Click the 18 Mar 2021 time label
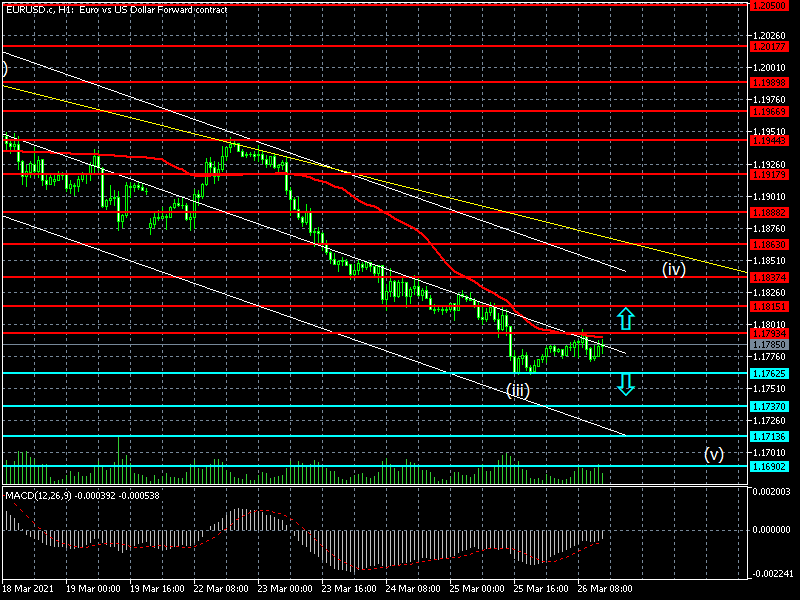Screen dimensions: 800x600 [29, 589]
